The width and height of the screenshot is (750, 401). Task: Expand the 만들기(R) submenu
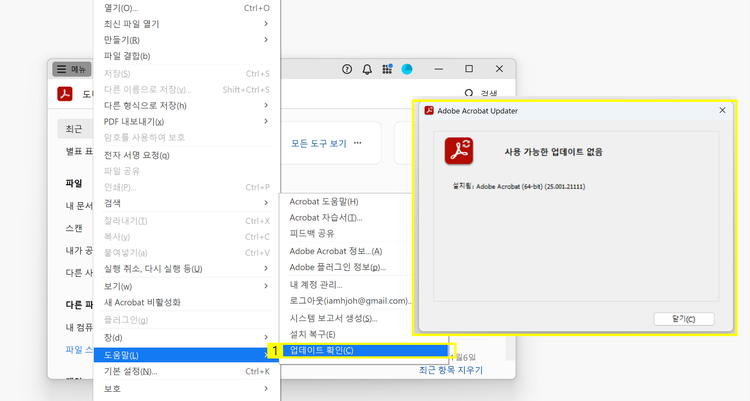187,40
